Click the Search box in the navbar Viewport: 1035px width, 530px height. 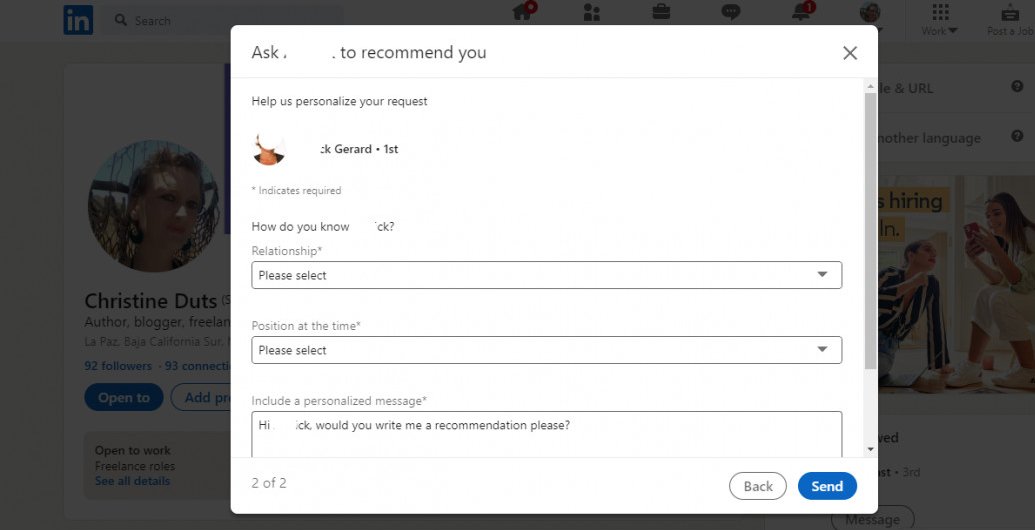tap(224, 20)
